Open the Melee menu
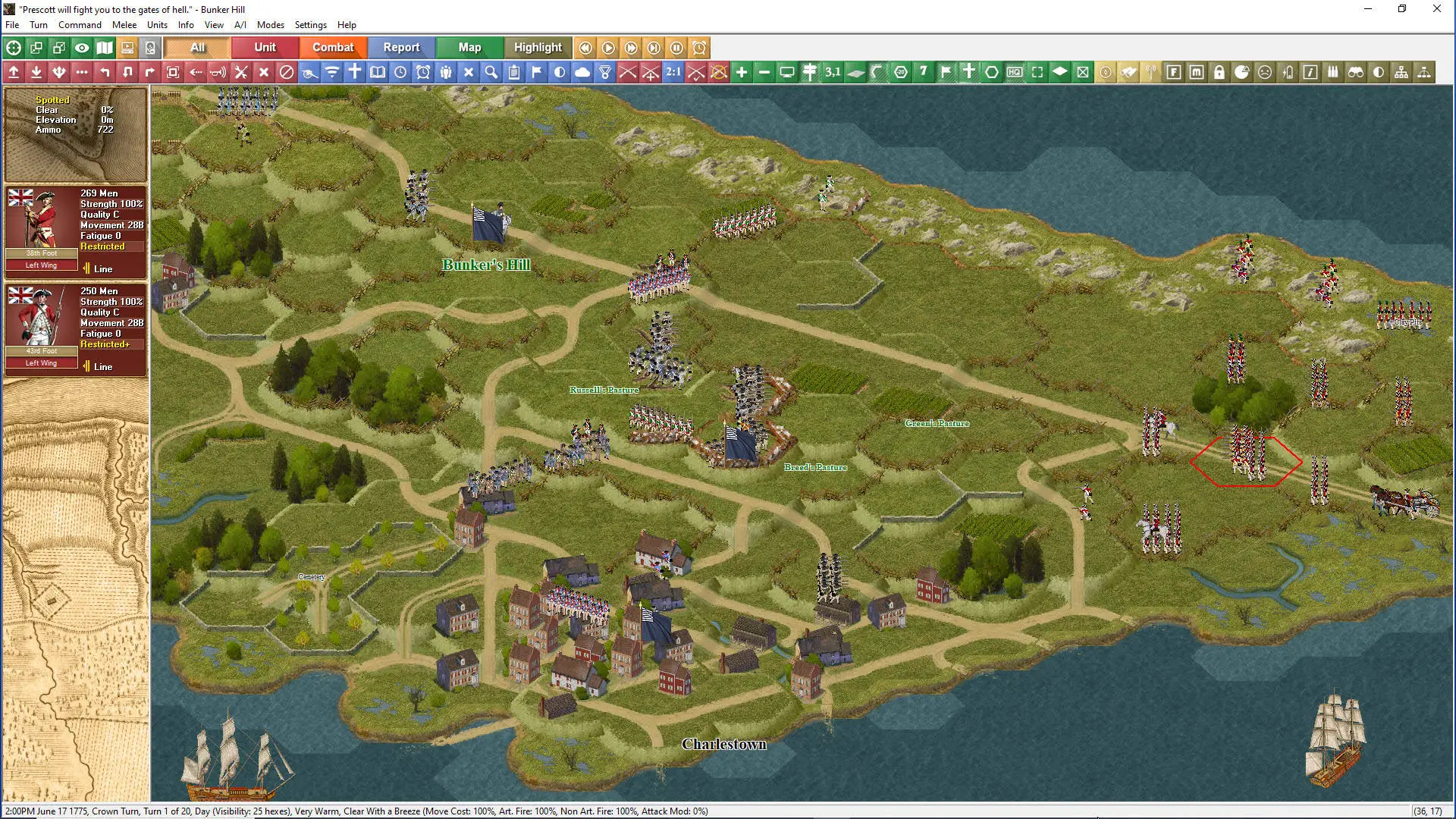The width and height of the screenshot is (1456, 819). click(x=124, y=25)
